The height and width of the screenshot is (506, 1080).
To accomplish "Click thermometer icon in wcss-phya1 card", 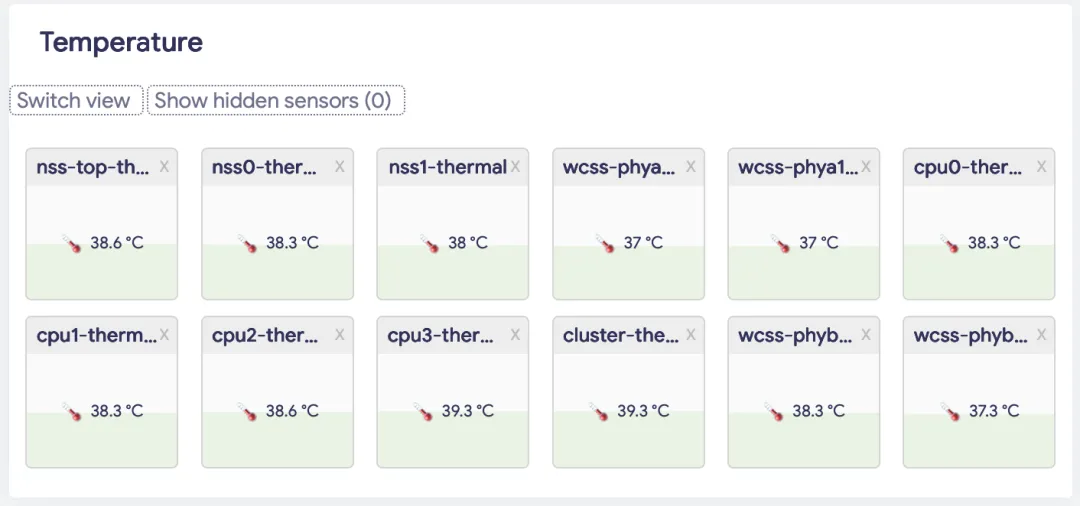I will [x=780, y=243].
